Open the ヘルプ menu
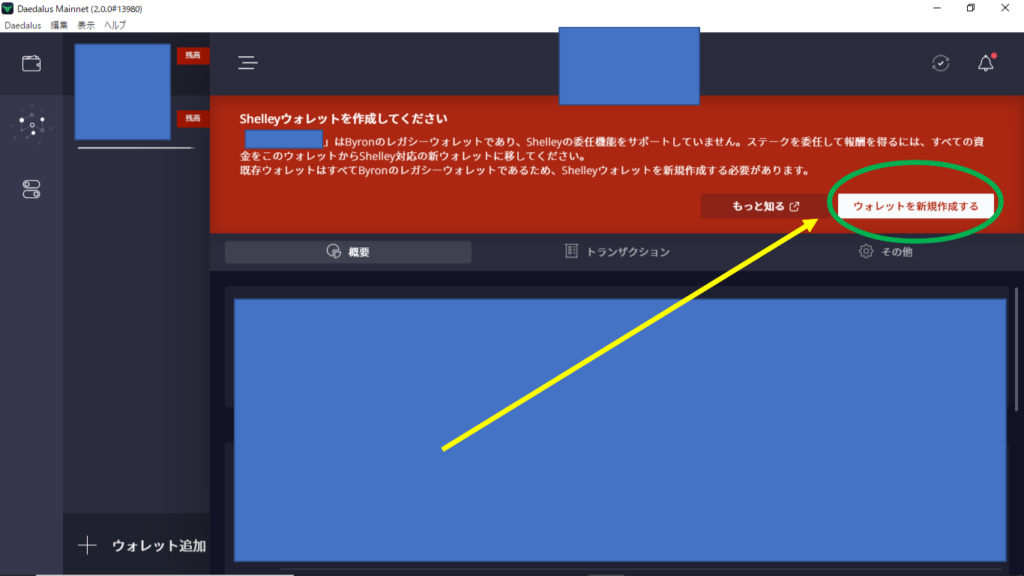 point(116,25)
